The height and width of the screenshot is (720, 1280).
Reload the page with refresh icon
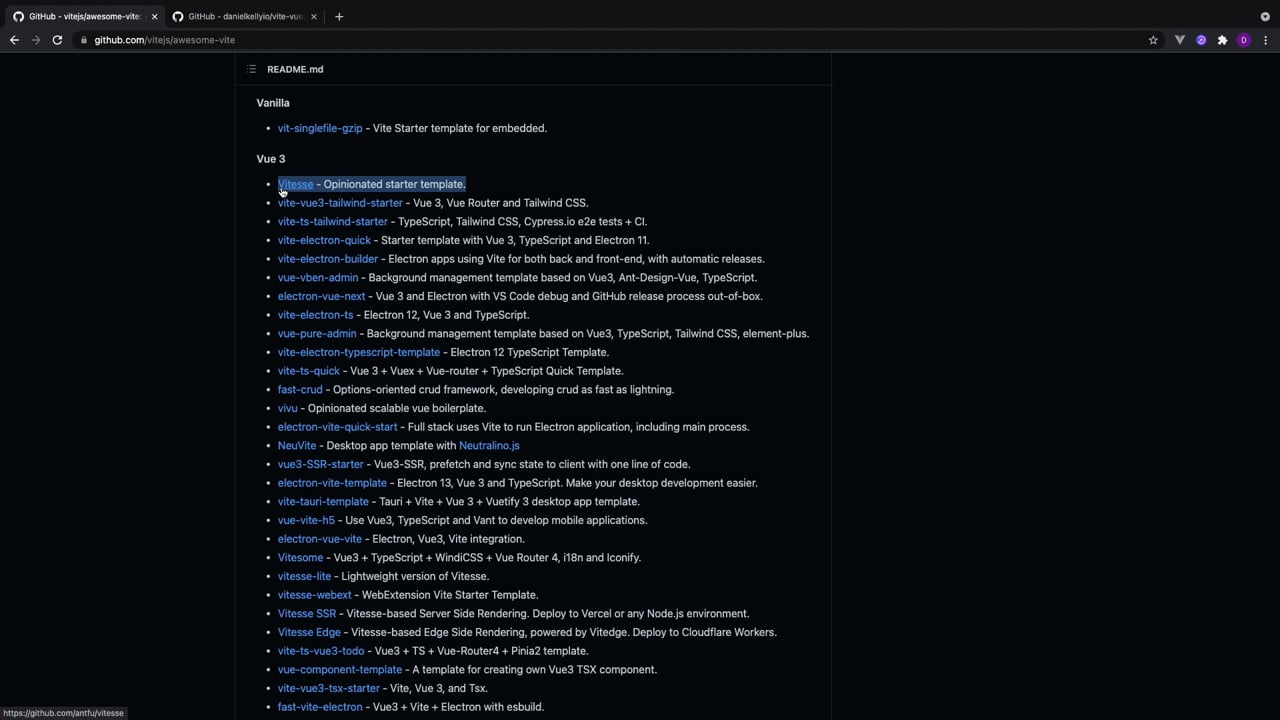[x=57, y=40]
